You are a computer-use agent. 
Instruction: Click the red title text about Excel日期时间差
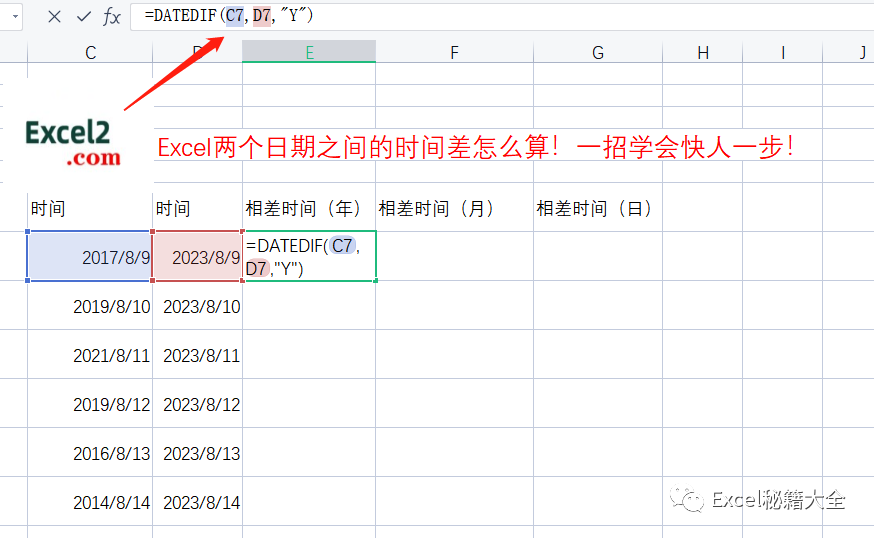tap(475, 148)
